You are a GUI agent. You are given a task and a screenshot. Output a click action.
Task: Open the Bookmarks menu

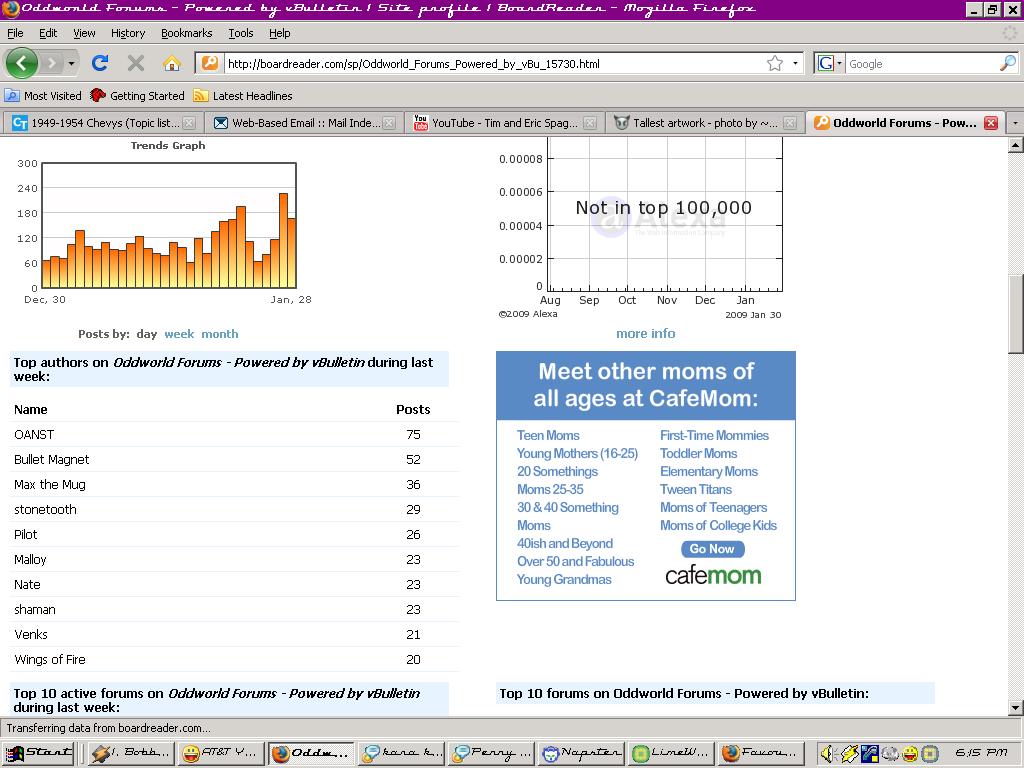click(186, 33)
